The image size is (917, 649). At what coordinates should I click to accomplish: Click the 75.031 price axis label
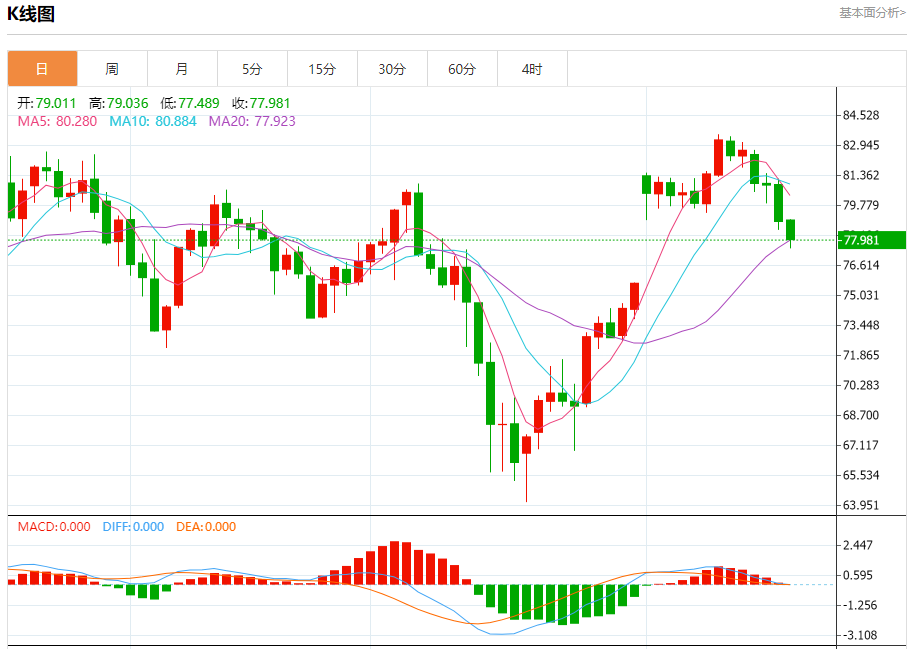pos(861,295)
